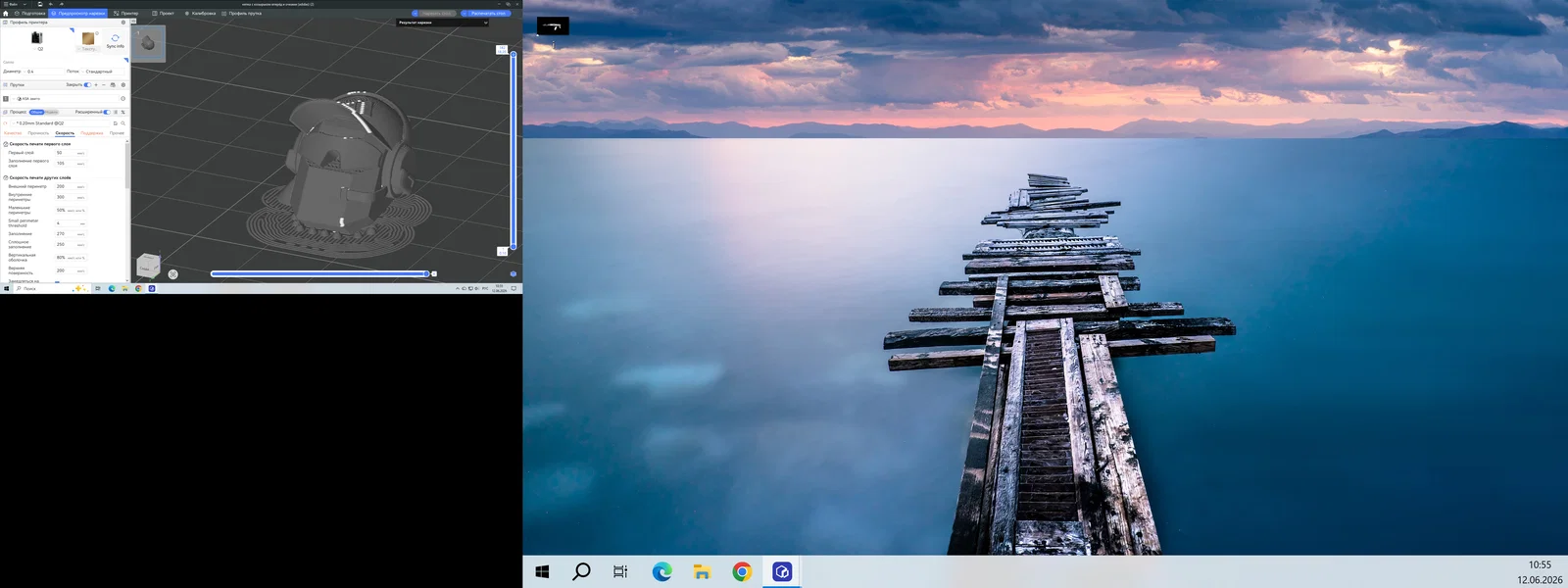The width and height of the screenshot is (1568, 588).
Task: Click layers icon at viewport bottom right
Action: 513,273
